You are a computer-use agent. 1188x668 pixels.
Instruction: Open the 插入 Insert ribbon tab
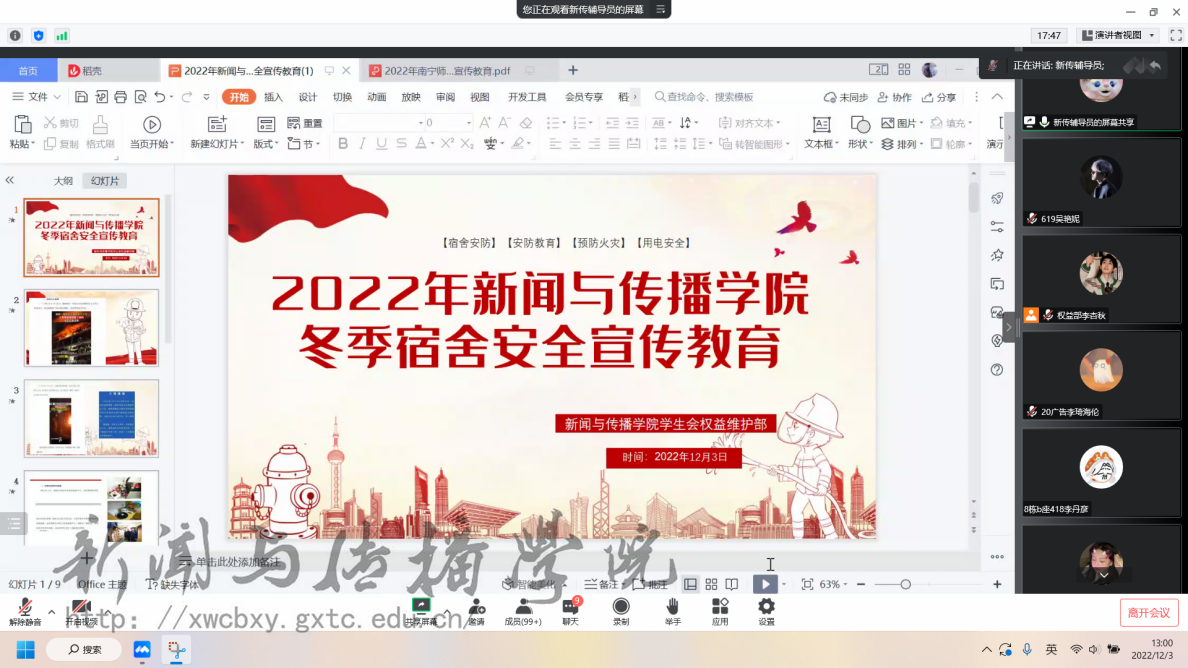coord(273,97)
